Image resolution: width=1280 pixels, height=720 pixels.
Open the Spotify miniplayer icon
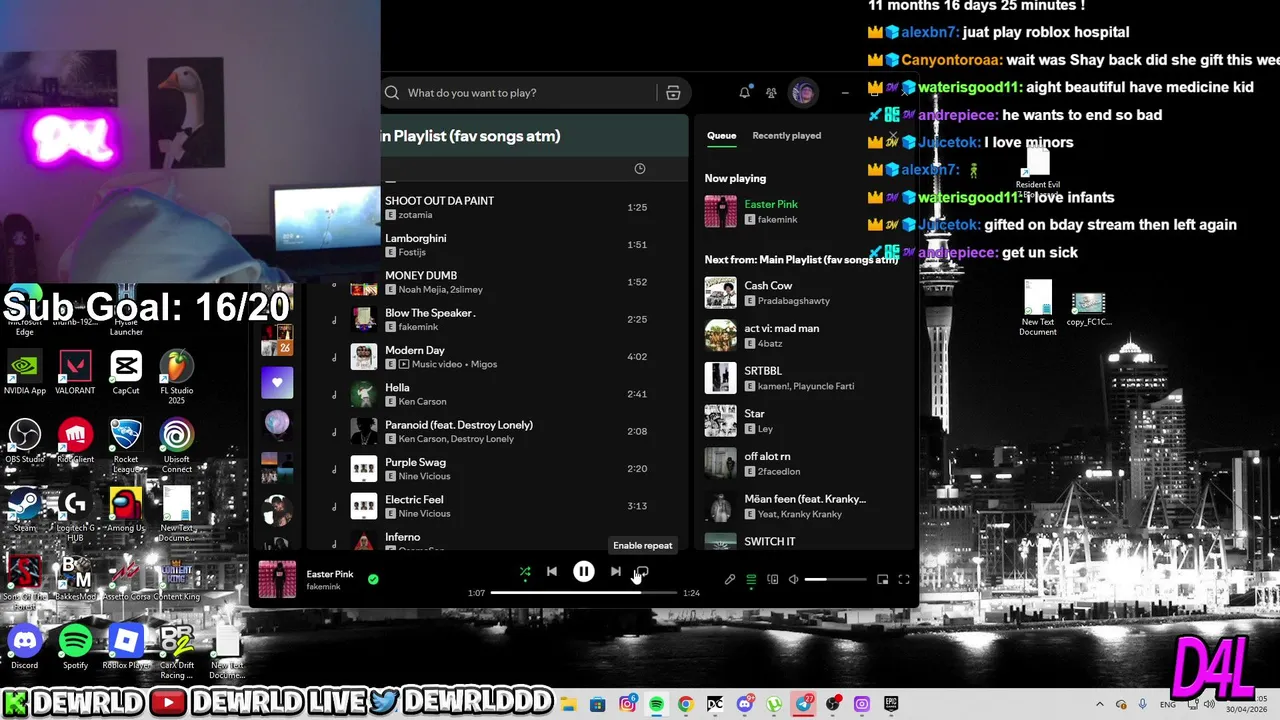(x=882, y=579)
